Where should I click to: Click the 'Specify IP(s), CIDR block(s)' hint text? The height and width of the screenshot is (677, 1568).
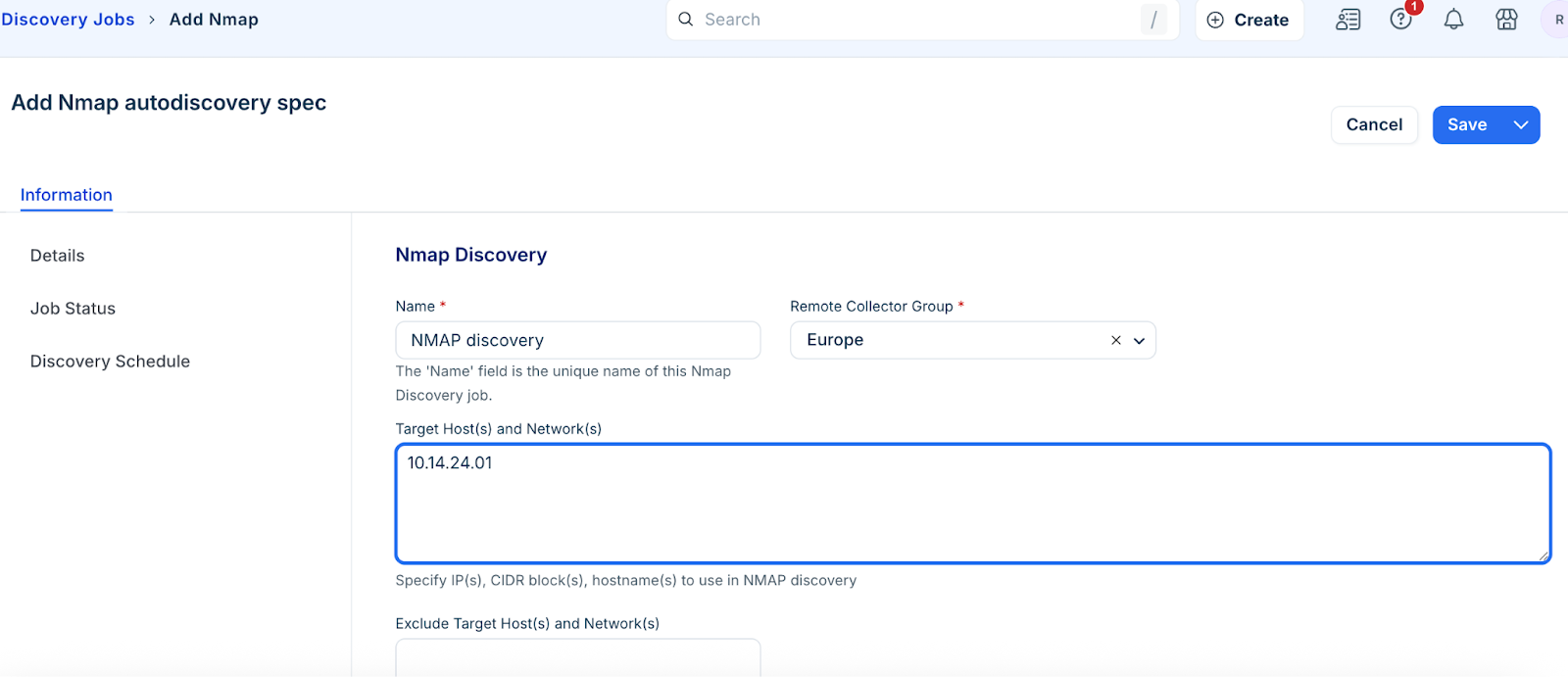click(626, 580)
